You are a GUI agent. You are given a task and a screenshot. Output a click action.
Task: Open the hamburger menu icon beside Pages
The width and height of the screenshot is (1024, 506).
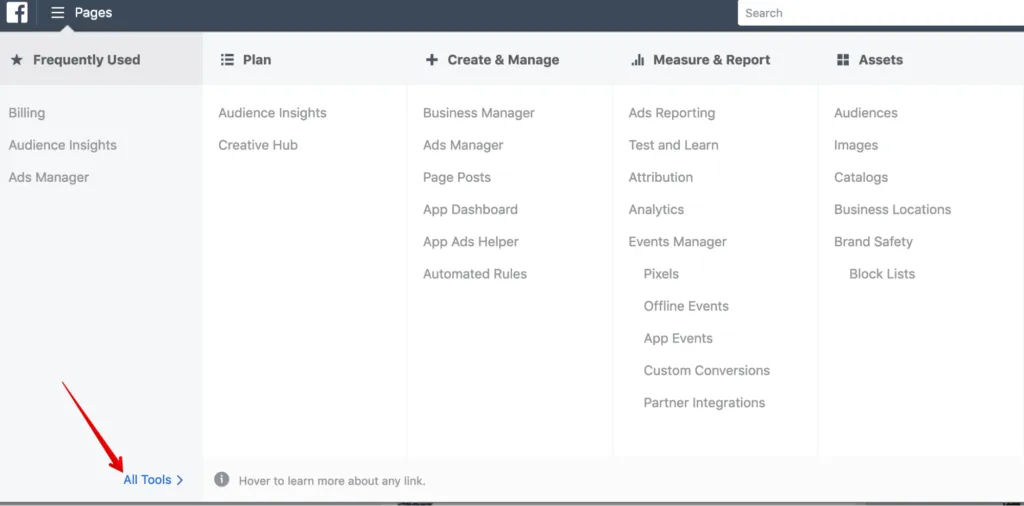[x=58, y=13]
